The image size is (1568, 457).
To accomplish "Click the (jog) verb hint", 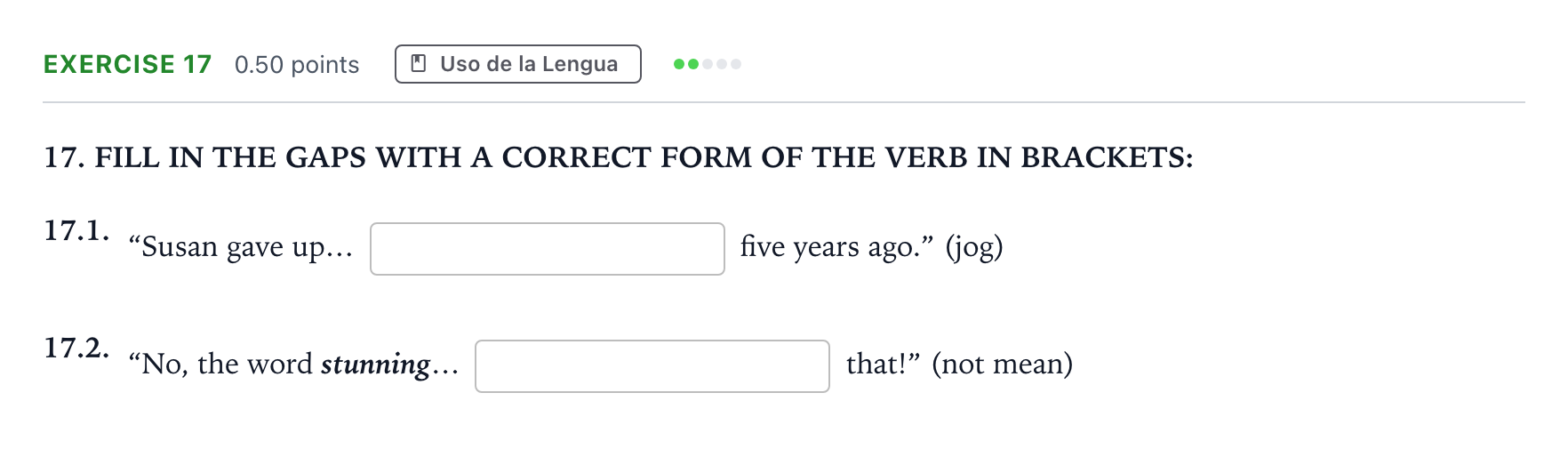I will coord(974,246).
